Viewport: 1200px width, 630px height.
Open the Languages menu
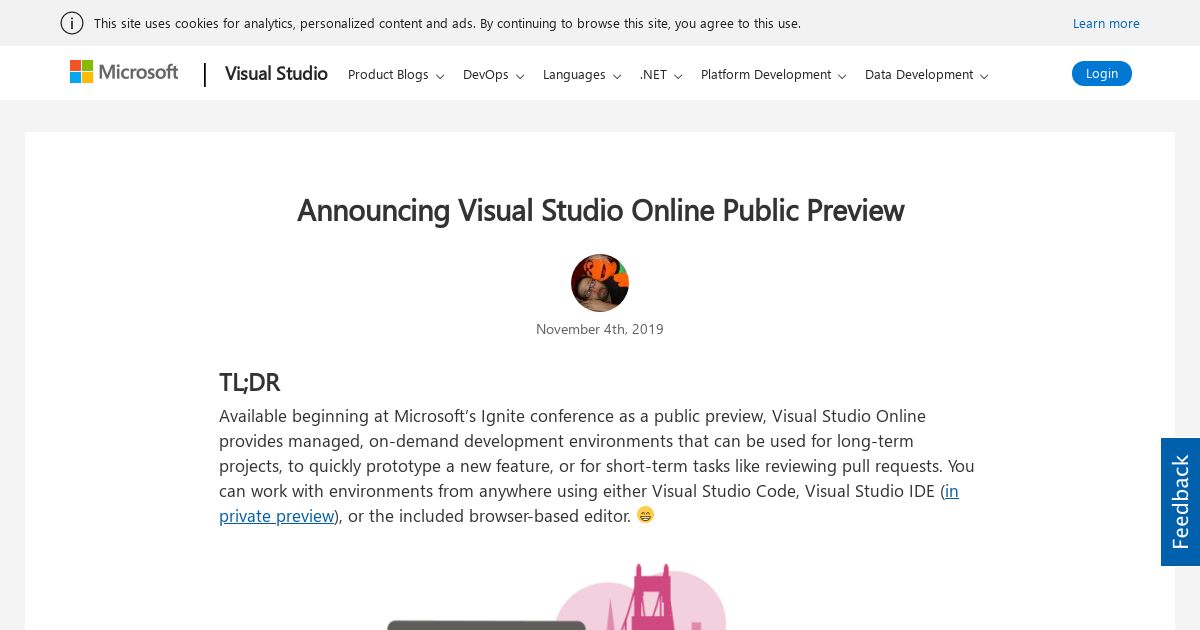(x=574, y=75)
